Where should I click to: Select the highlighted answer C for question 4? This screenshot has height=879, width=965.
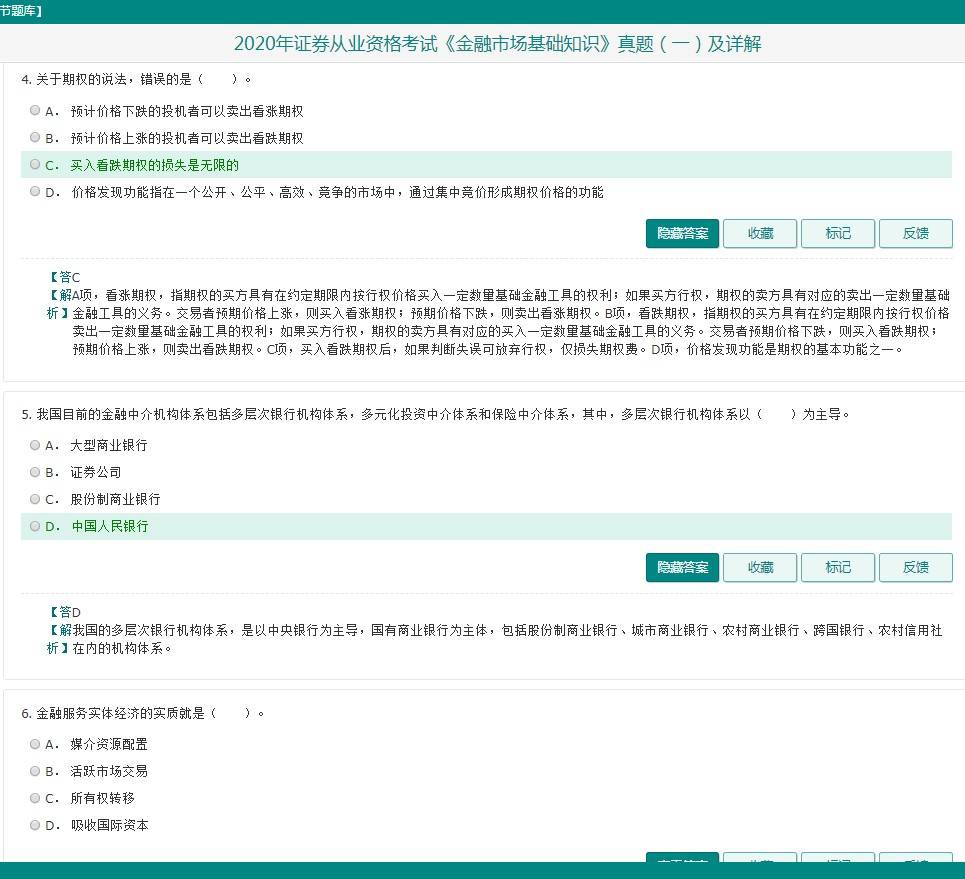point(35,164)
